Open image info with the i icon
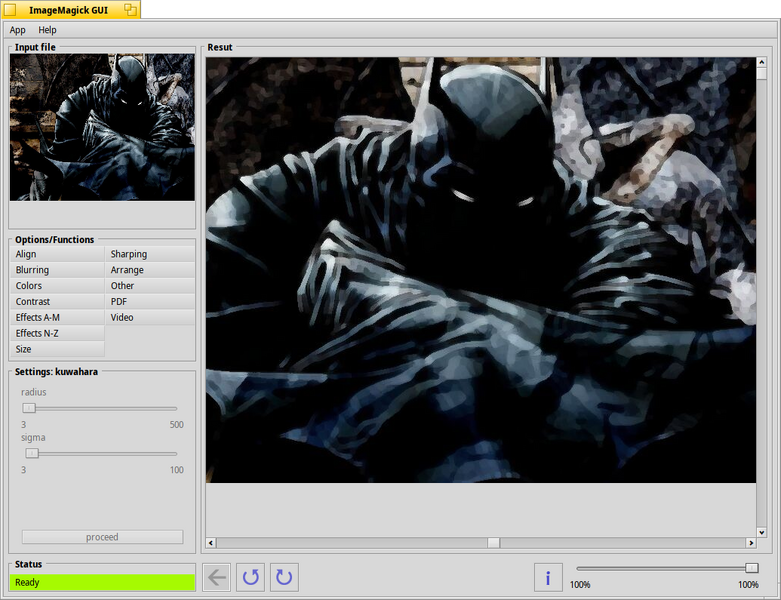Image resolution: width=781 pixels, height=600 pixels. click(548, 578)
